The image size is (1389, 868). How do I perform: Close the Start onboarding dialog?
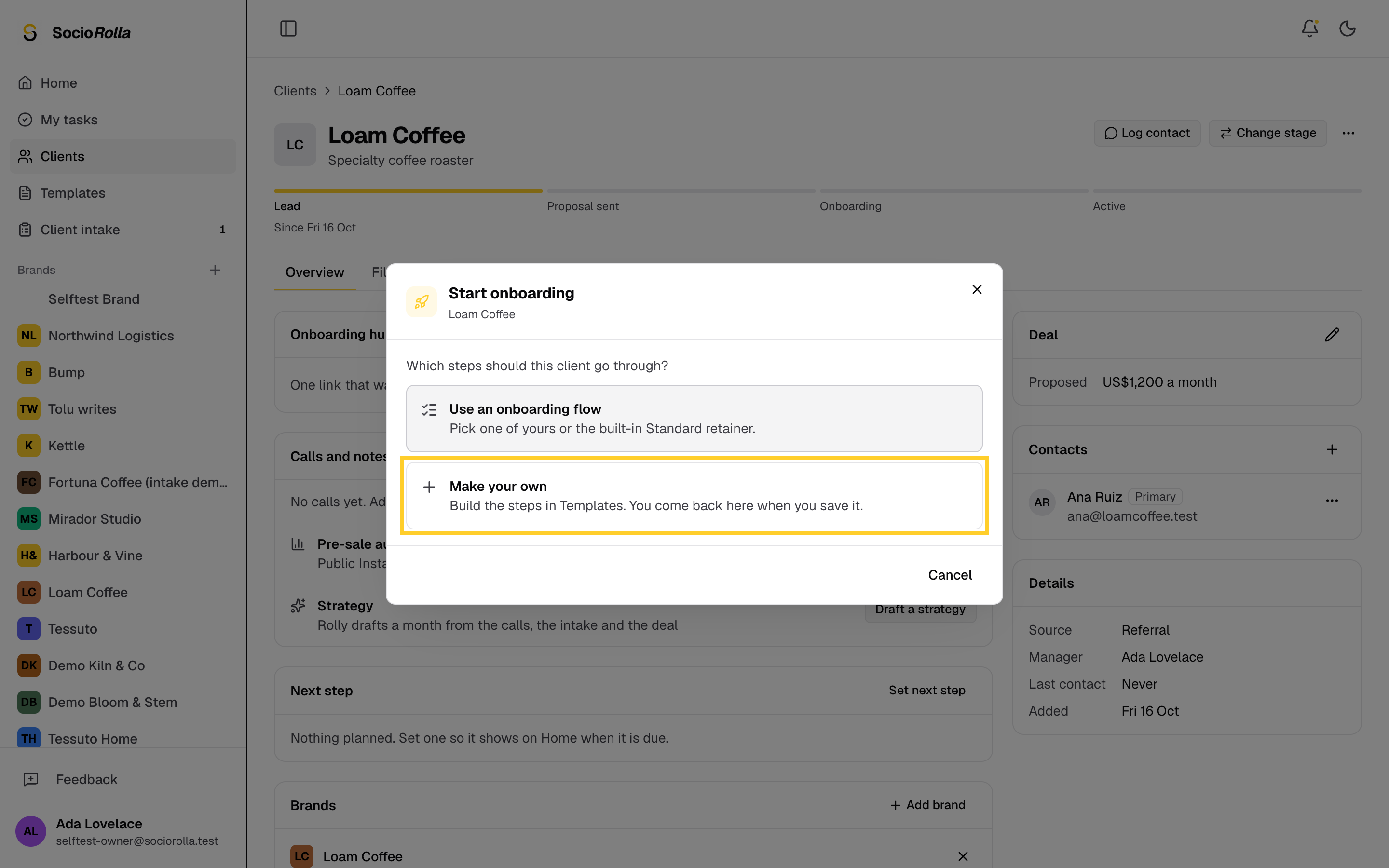[x=977, y=289]
